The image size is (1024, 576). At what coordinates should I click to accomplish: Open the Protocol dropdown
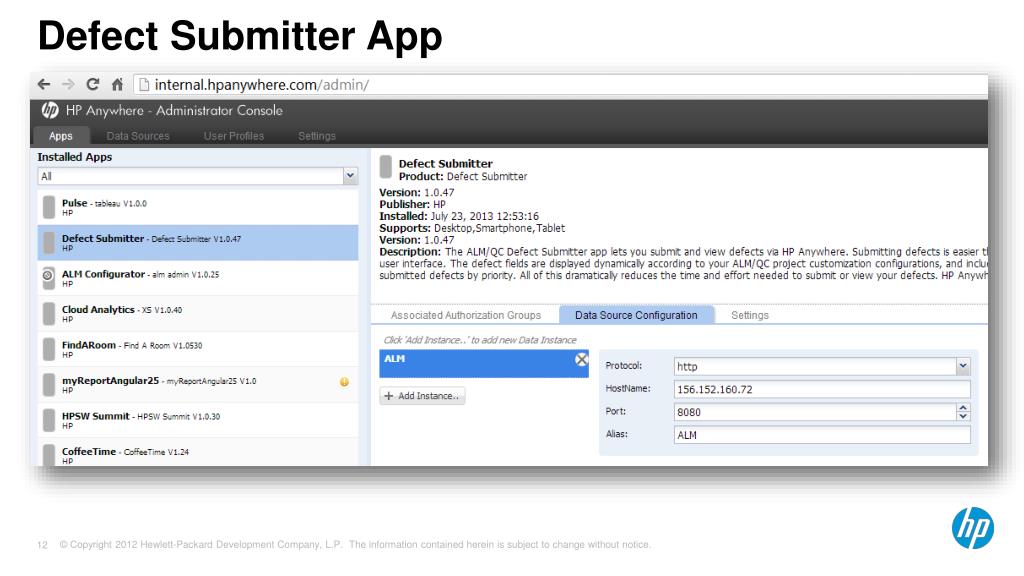click(x=963, y=366)
